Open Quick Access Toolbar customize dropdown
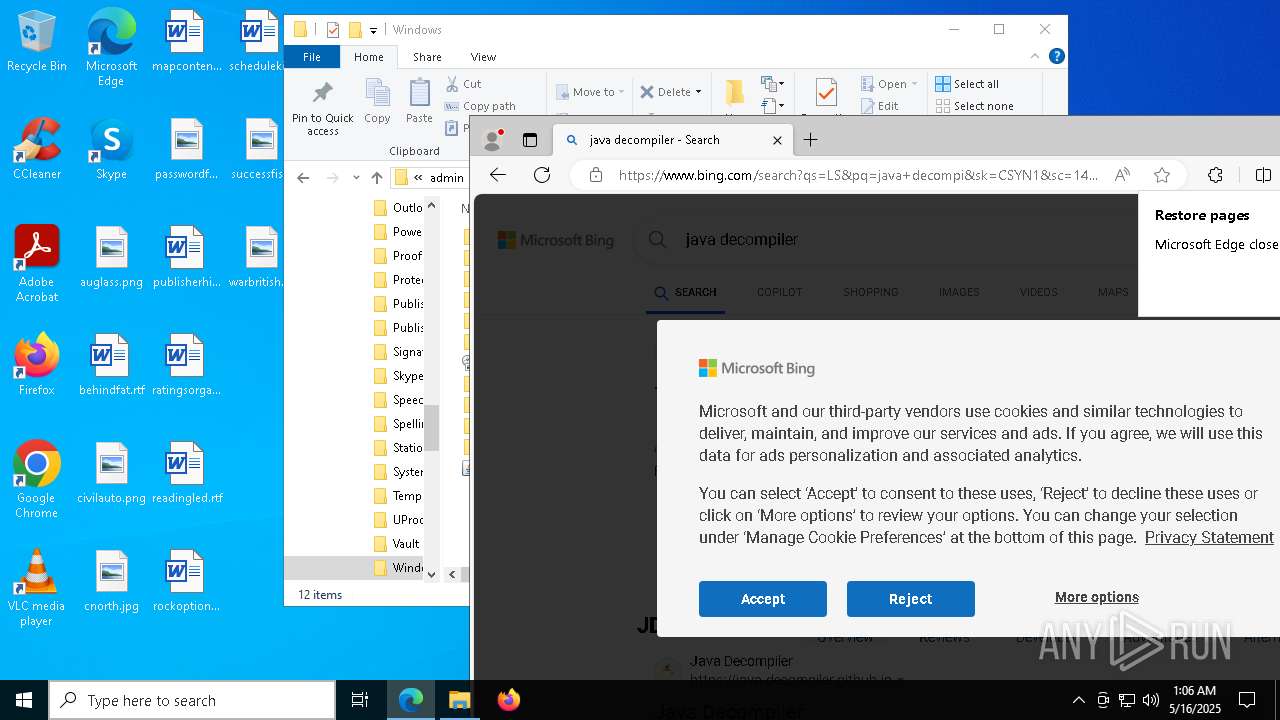Screen dimensions: 1280x720 (373, 30)
